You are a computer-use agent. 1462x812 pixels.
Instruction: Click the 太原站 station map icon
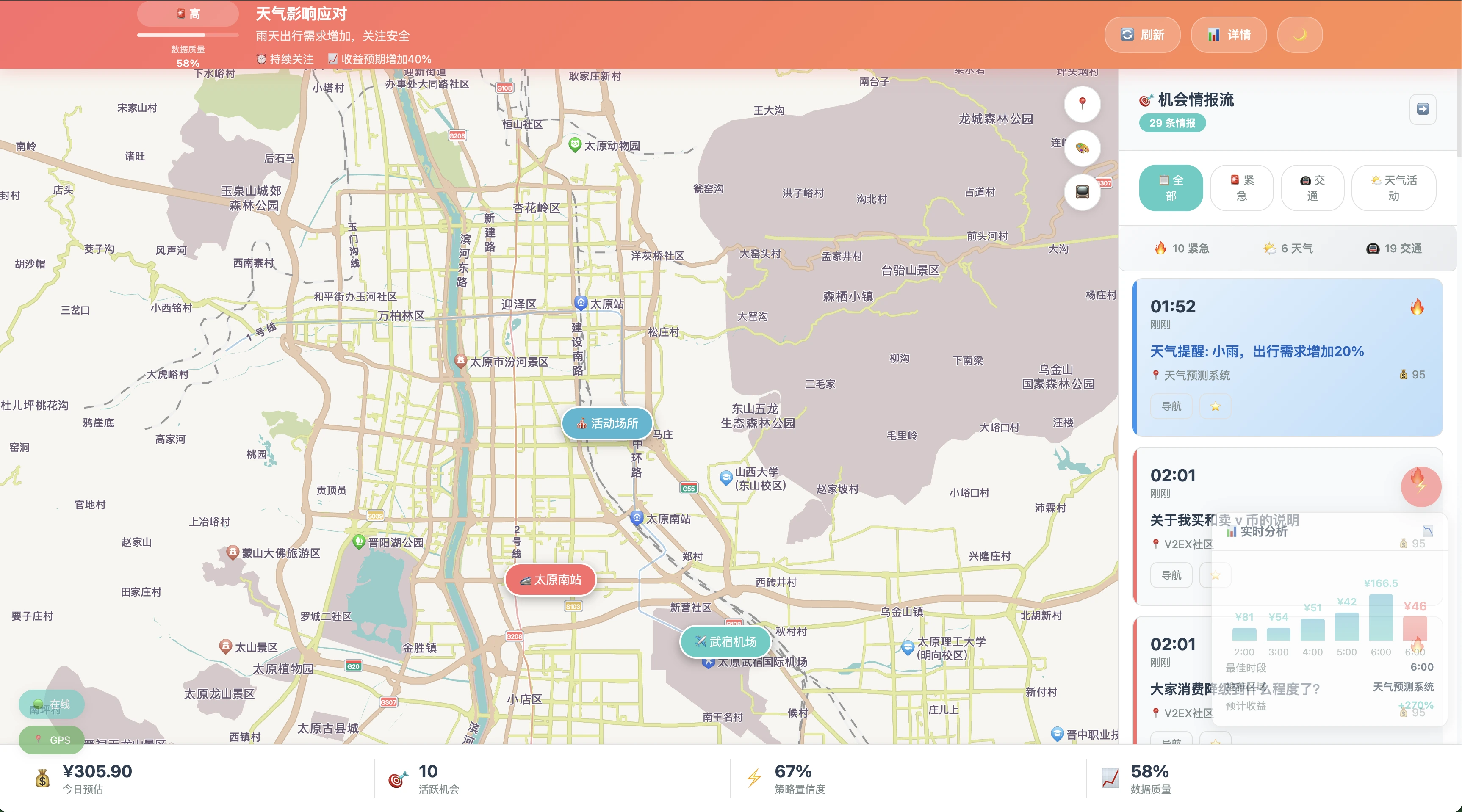pyautogui.click(x=581, y=302)
